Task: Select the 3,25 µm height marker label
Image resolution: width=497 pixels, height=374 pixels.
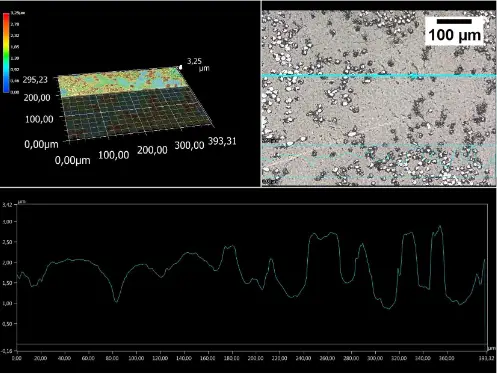Action: [198, 65]
